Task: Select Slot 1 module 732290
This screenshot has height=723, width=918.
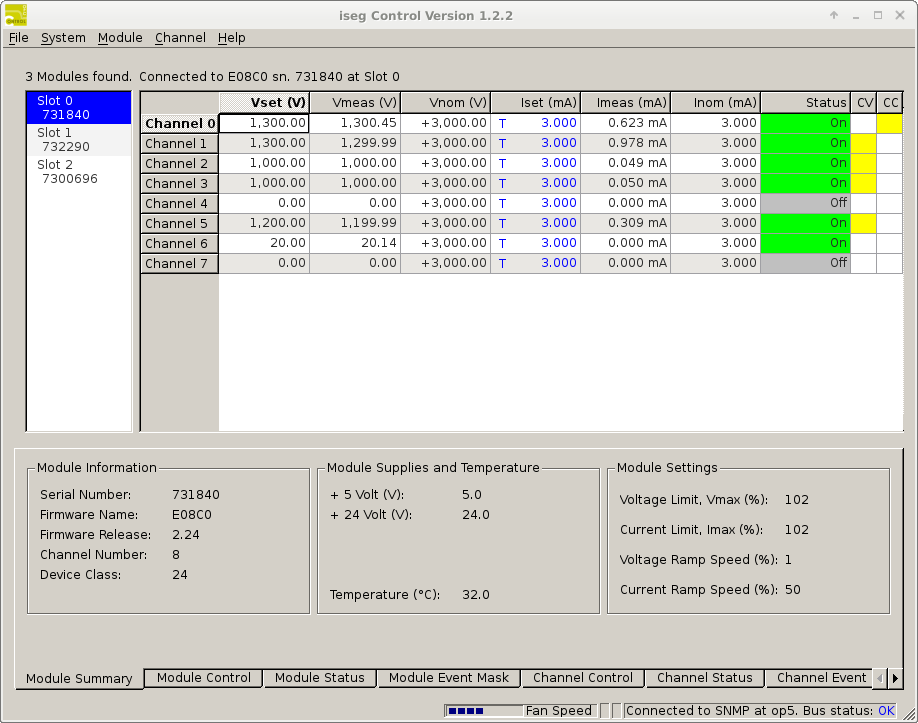Action: point(79,140)
